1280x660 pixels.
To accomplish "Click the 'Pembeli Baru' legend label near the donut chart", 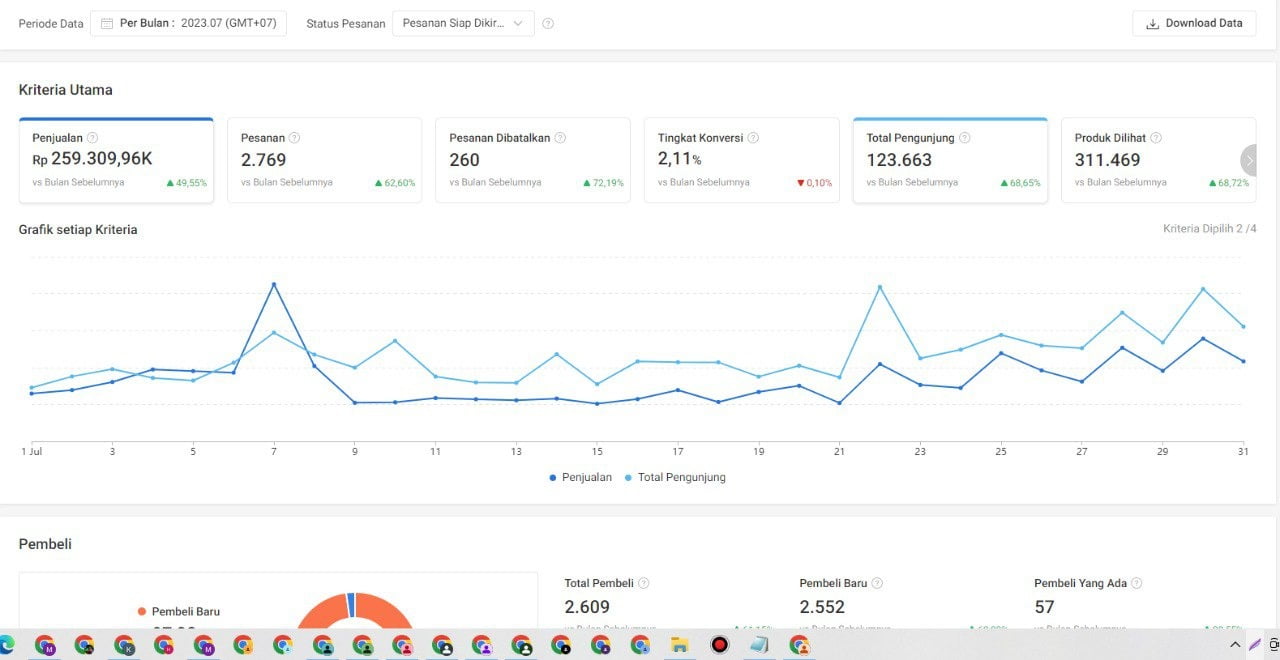I will [x=186, y=611].
